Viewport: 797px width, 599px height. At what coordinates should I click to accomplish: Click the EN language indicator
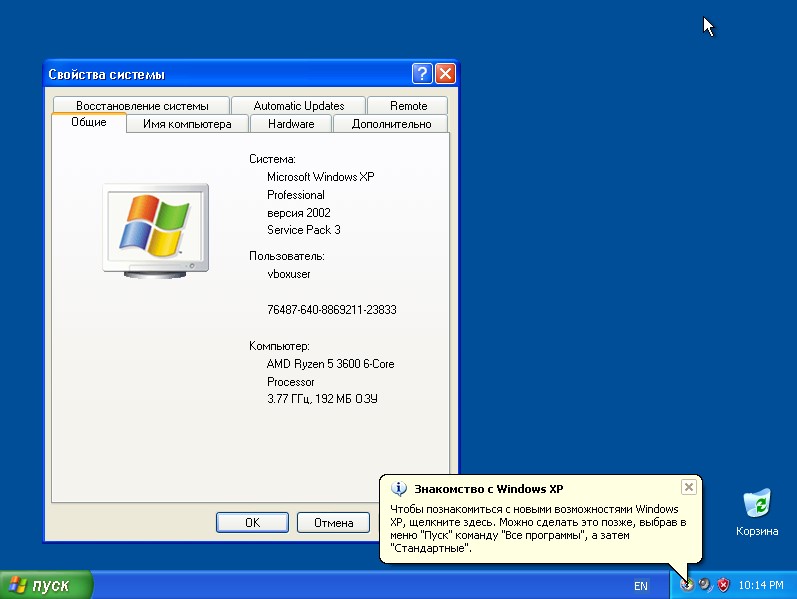coord(641,586)
